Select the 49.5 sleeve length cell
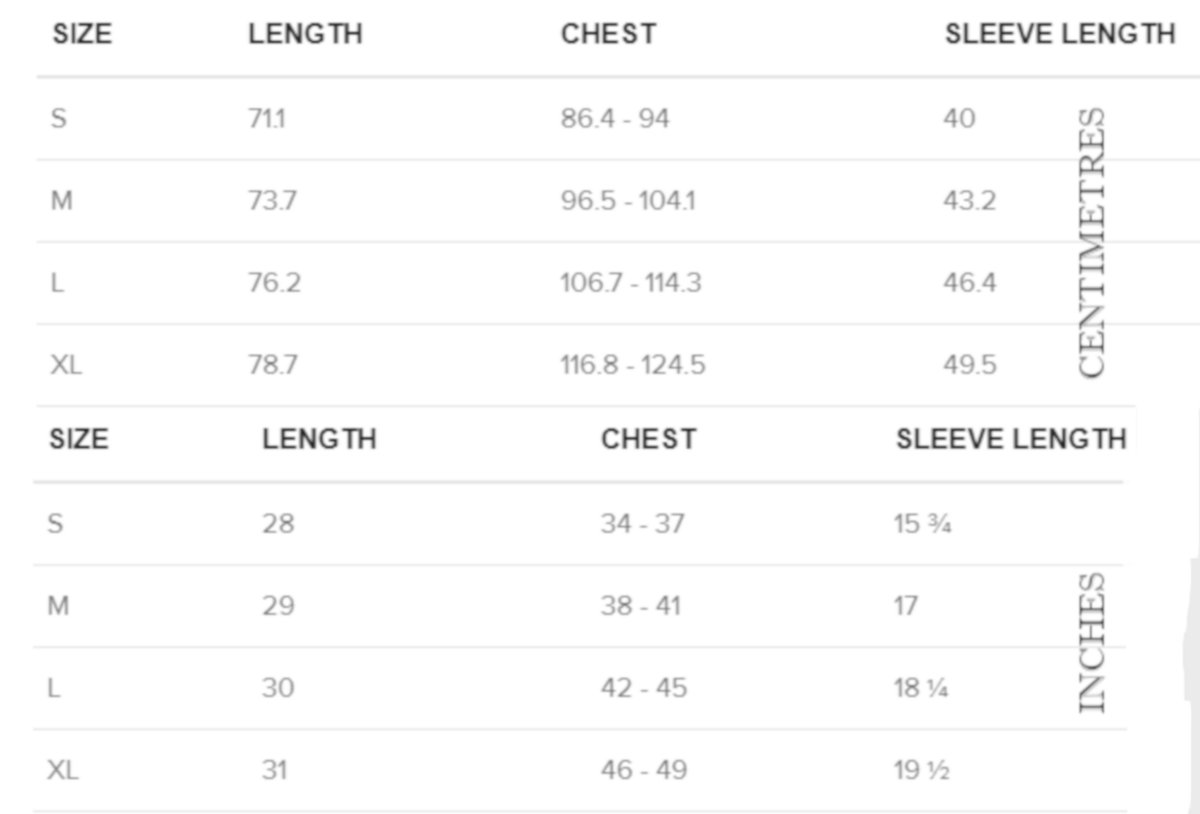 (969, 365)
